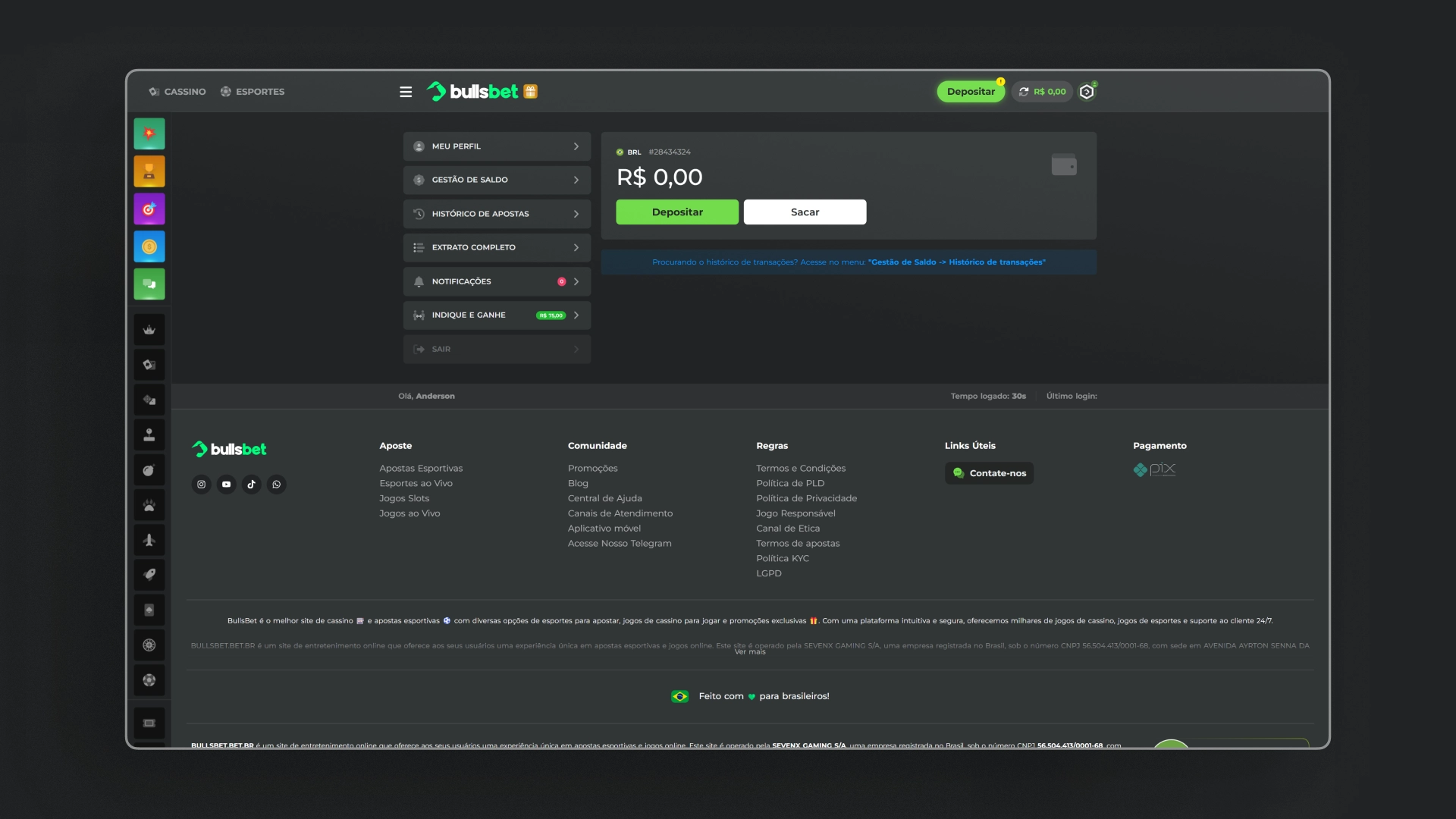The height and width of the screenshot is (819, 1456).
Task: Select the live dealer person sidebar icon
Action: coord(149,435)
